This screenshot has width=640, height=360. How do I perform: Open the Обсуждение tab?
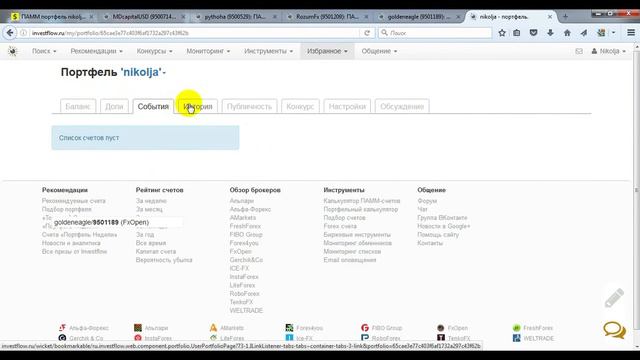(402, 106)
